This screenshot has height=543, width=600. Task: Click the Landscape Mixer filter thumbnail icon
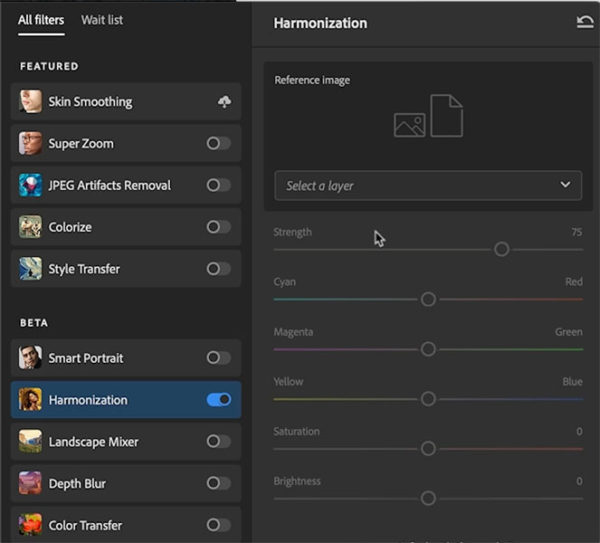pos(31,442)
